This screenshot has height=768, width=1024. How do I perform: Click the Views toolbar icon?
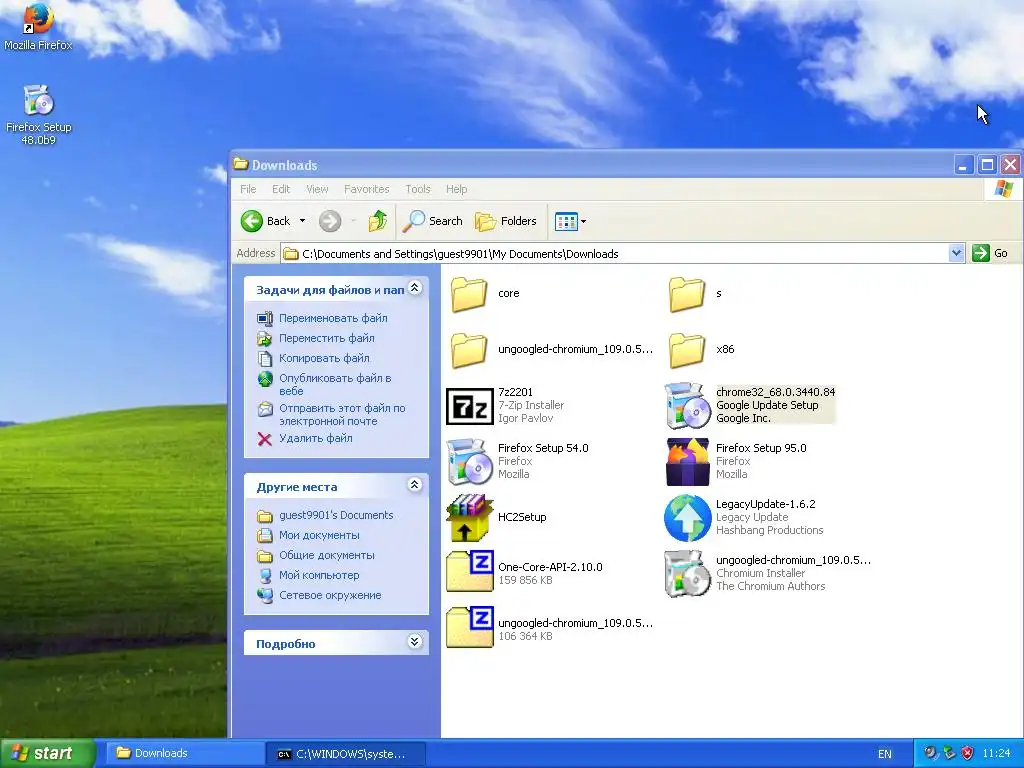coord(566,221)
